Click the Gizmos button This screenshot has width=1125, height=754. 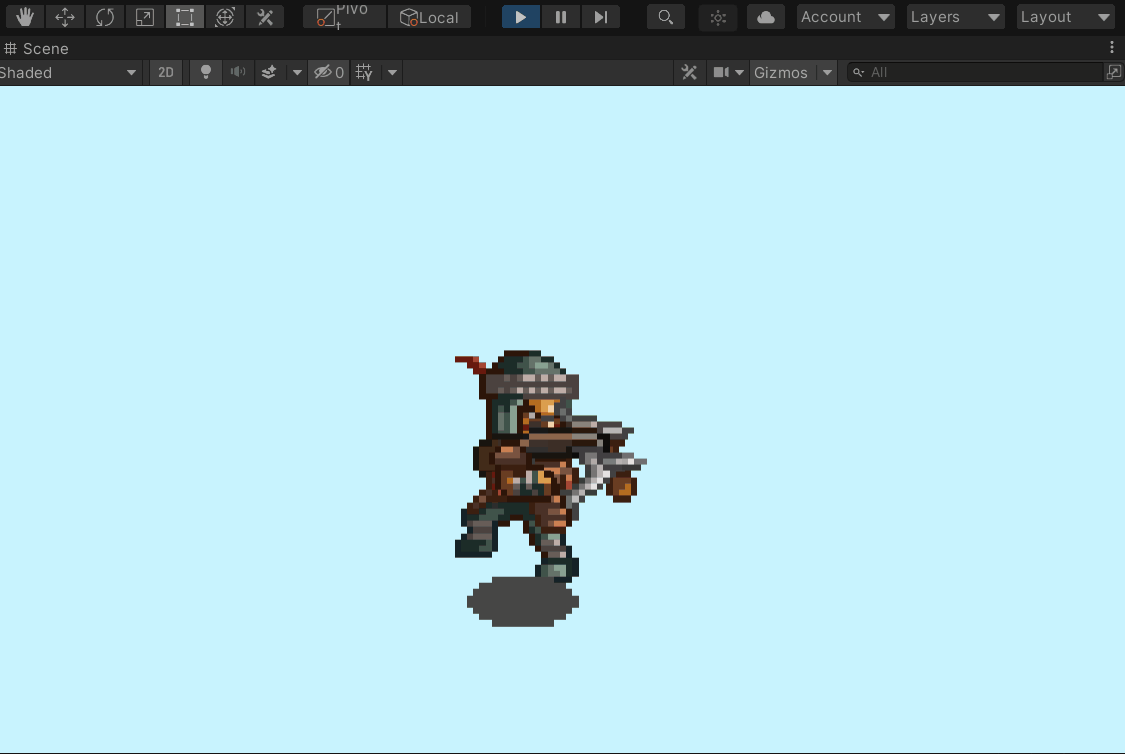click(x=781, y=72)
